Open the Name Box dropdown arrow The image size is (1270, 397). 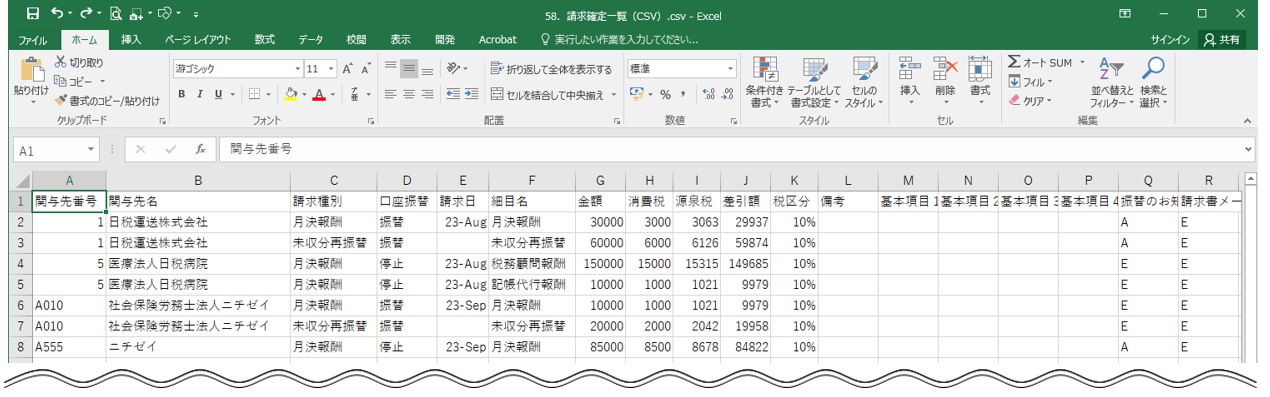[x=92, y=150]
